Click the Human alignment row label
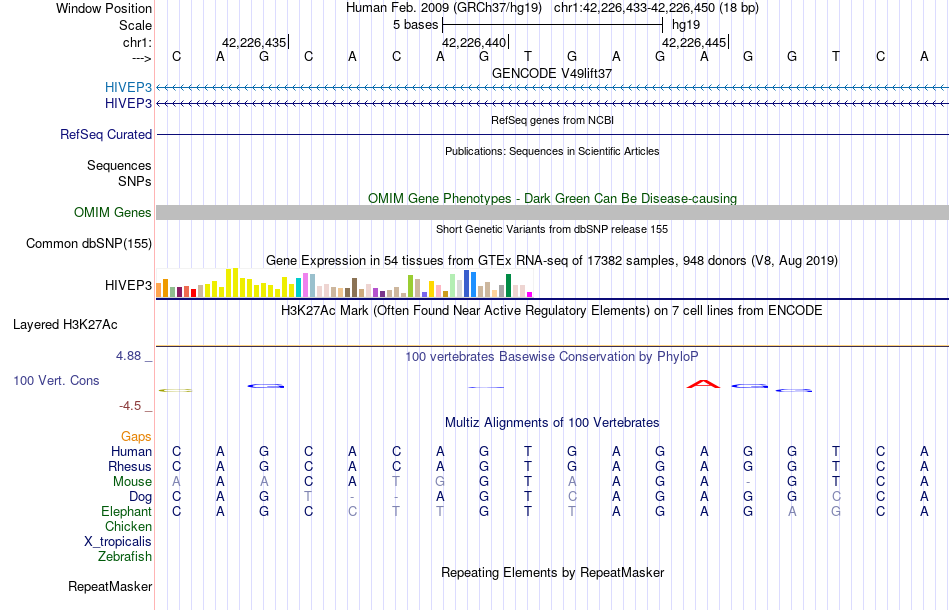 pos(131,452)
